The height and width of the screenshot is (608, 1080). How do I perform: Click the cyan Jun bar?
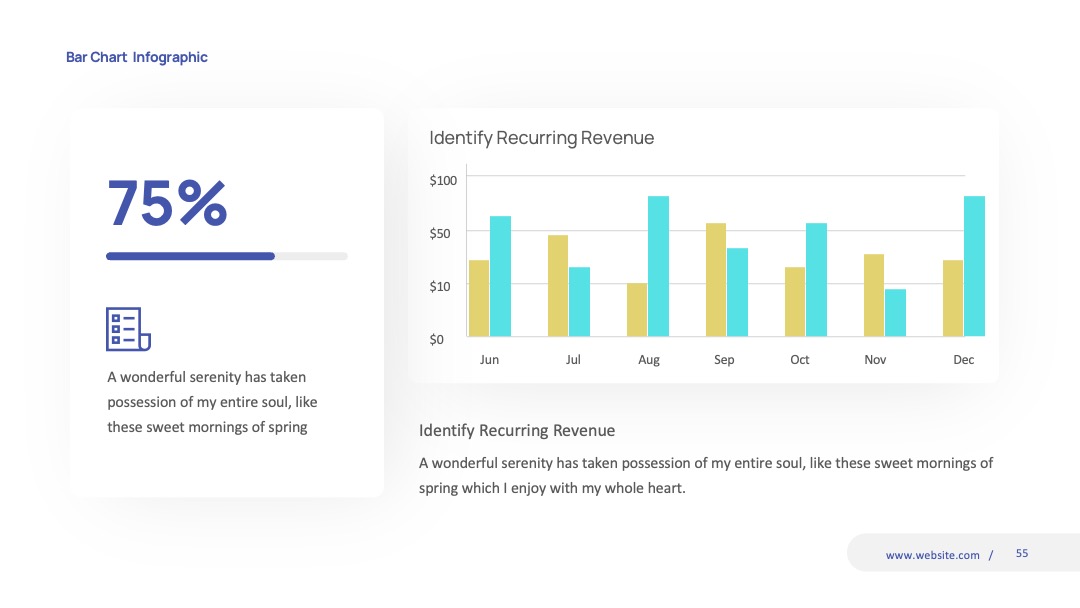point(501,276)
